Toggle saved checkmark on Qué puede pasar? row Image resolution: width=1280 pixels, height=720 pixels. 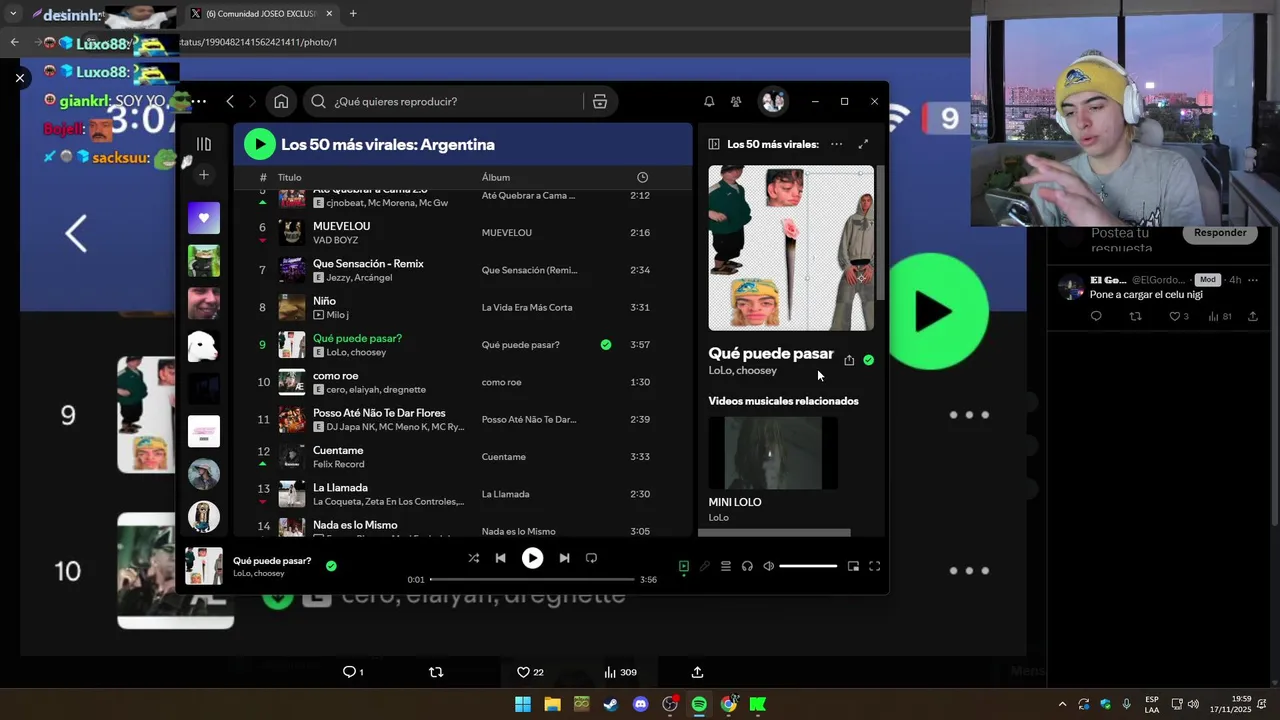tap(606, 345)
